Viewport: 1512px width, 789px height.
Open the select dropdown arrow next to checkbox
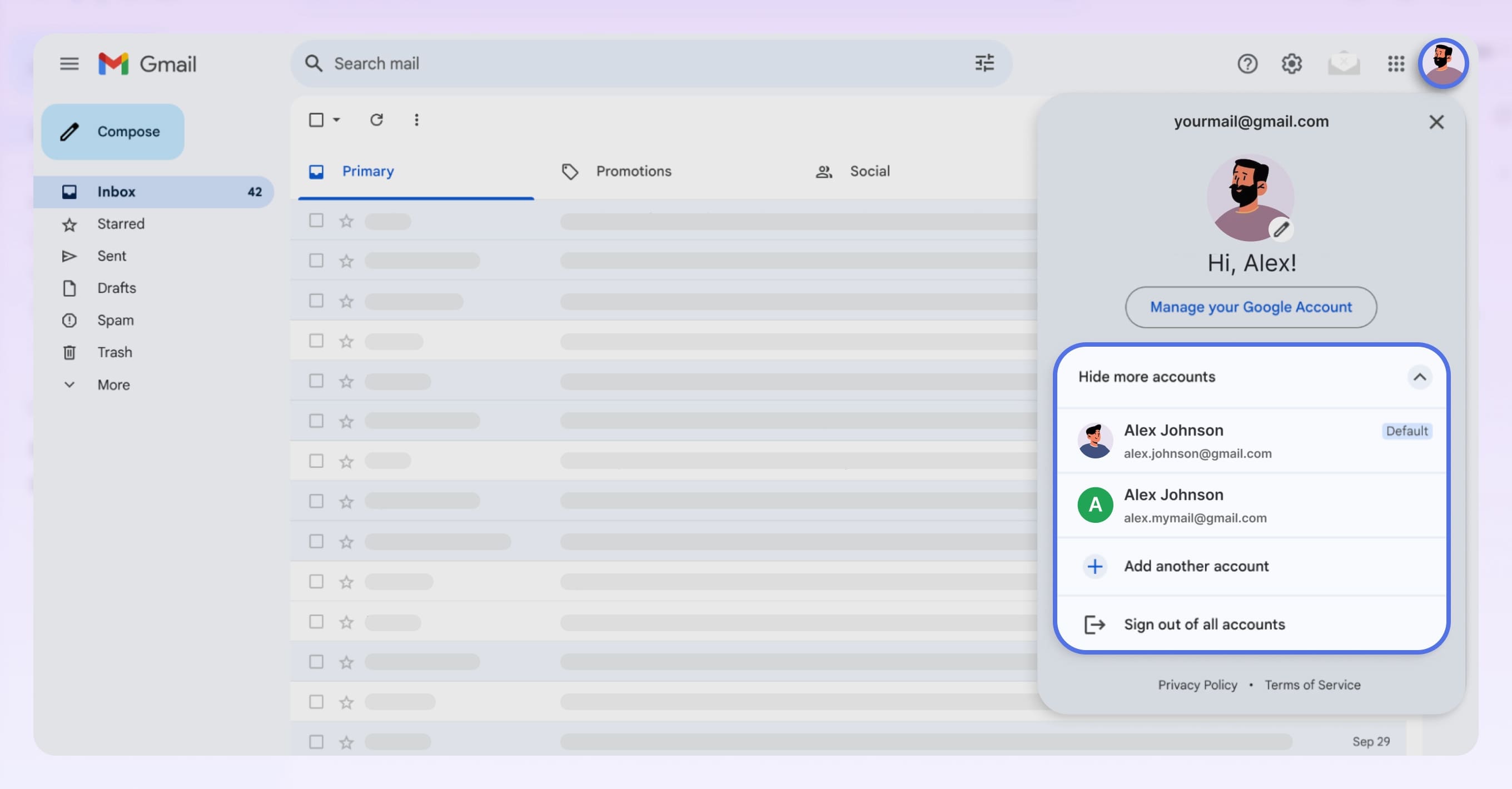[335, 119]
